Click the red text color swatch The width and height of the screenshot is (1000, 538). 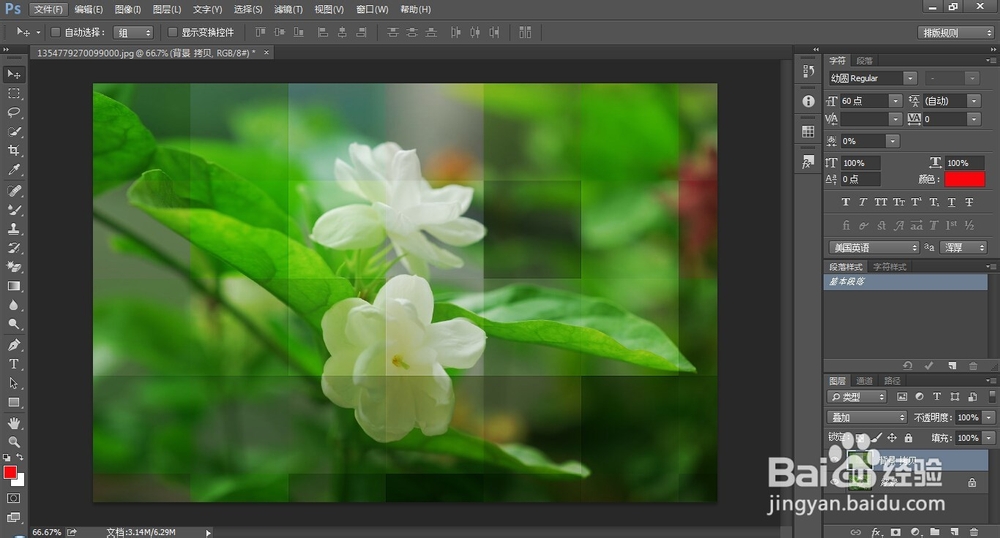tap(965, 179)
